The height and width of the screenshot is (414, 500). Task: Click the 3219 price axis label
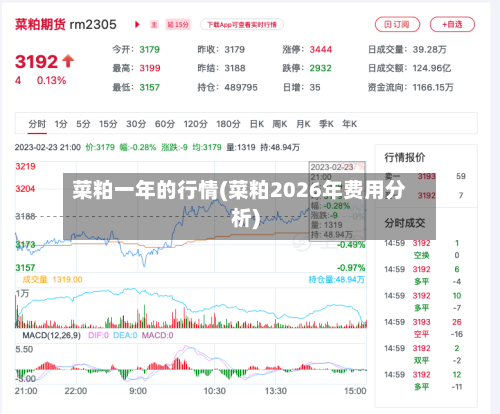tap(25, 166)
